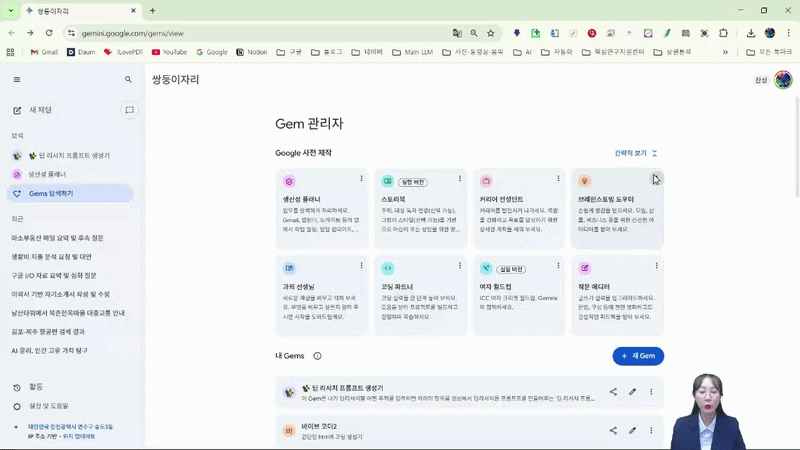This screenshot has height=450, width=800.
Task: Click the hamburger main menu icon
Action: [17, 79]
